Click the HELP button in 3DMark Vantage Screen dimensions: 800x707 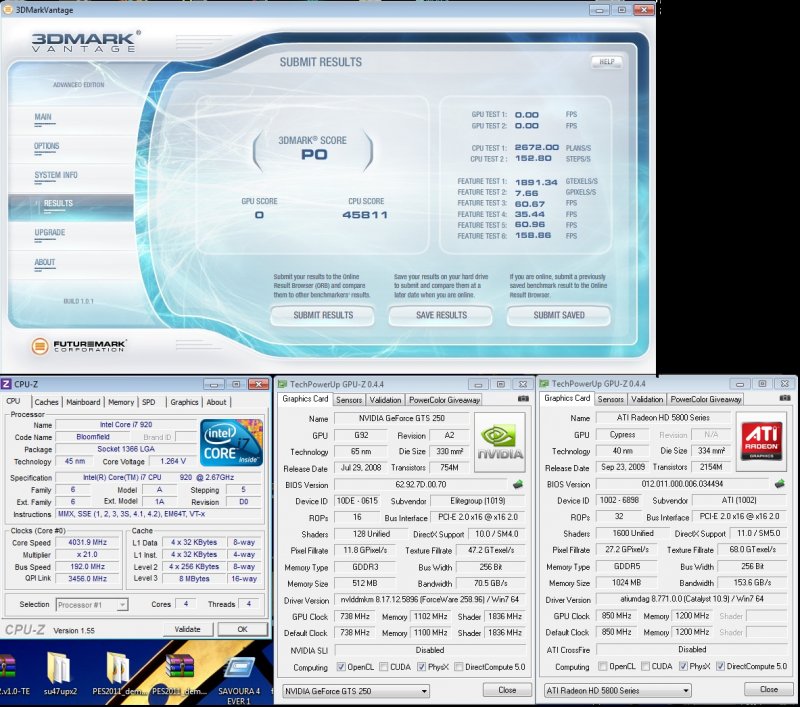pyautogui.click(x=607, y=62)
